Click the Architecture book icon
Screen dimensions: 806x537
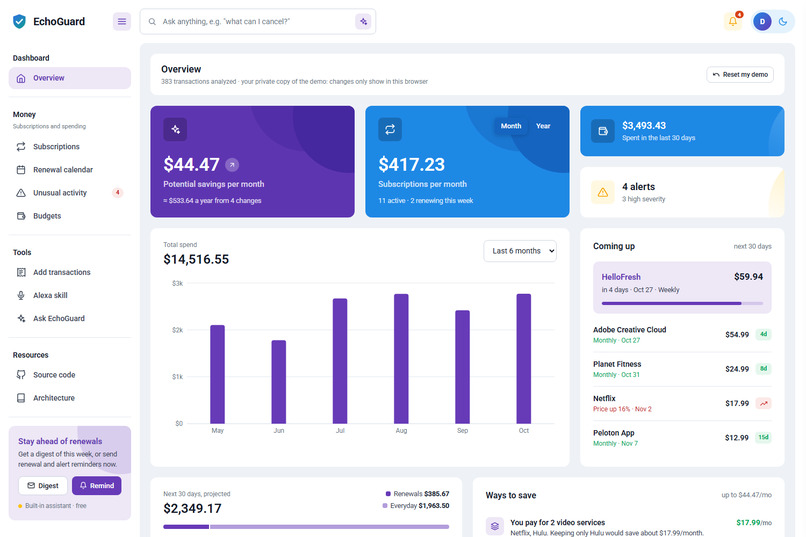click(21, 398)
